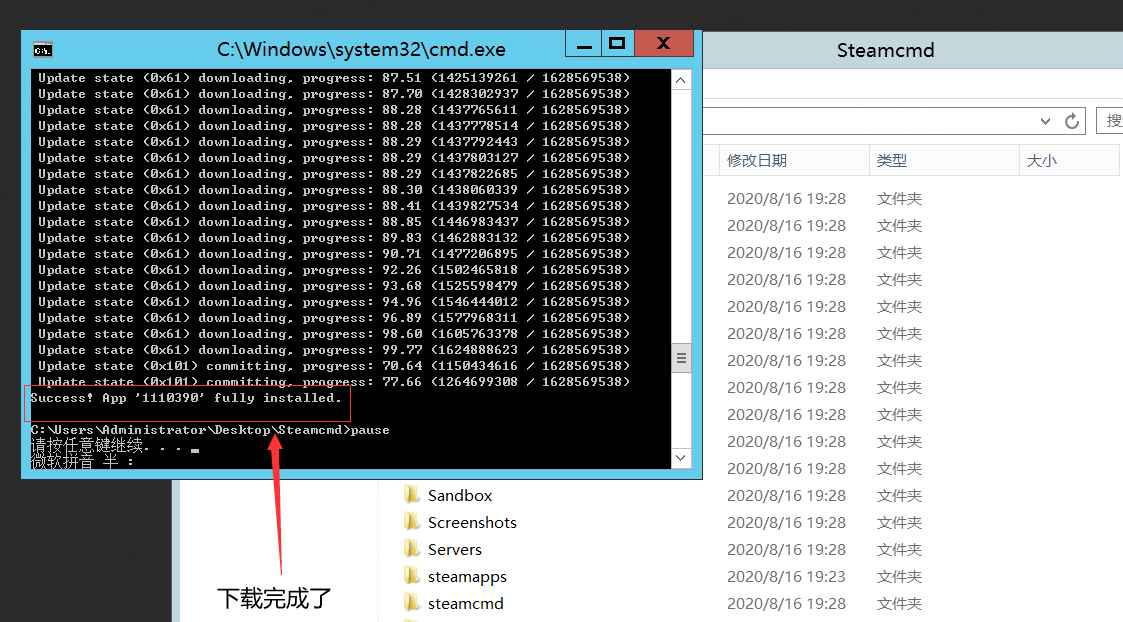This screenshot has height=622, width=1123.
Task: Close the cmd.exe window
Action: [664, 44]
